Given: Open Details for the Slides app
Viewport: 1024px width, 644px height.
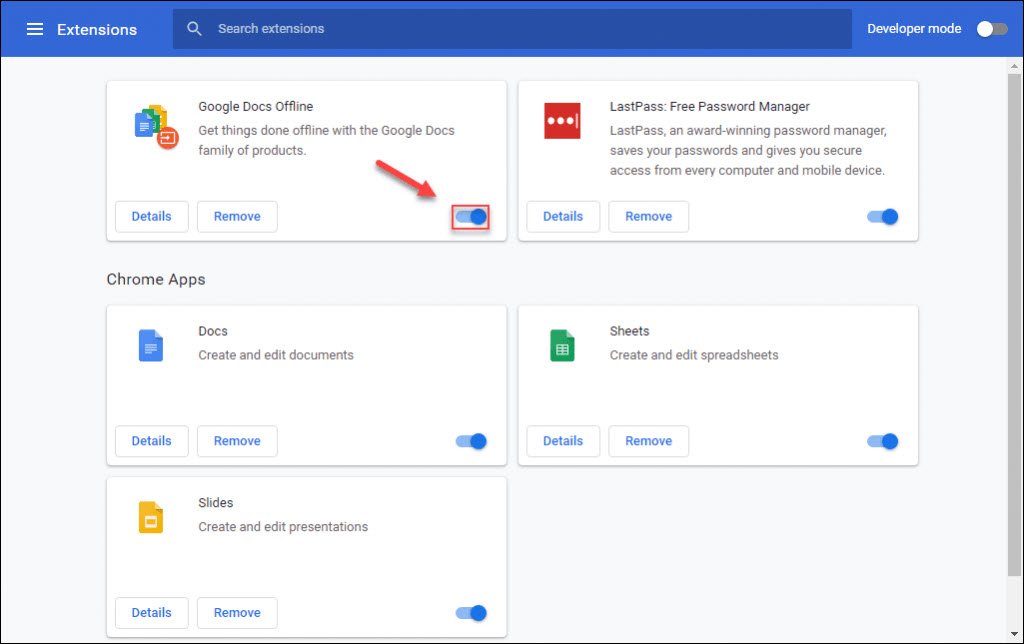Looking at the screenshot, I should coord(152,613).
